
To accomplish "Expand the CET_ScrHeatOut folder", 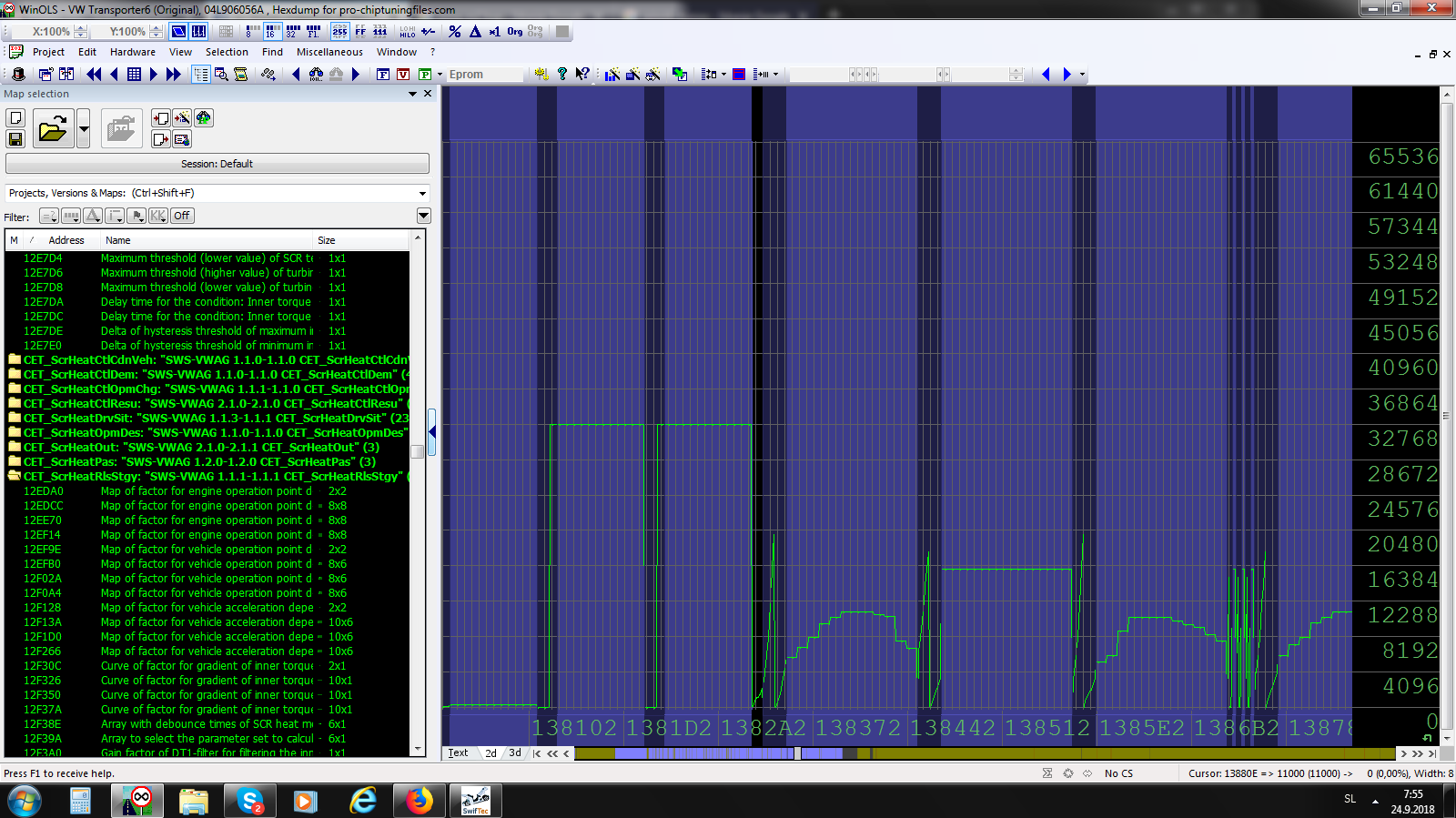I will 15,447.
